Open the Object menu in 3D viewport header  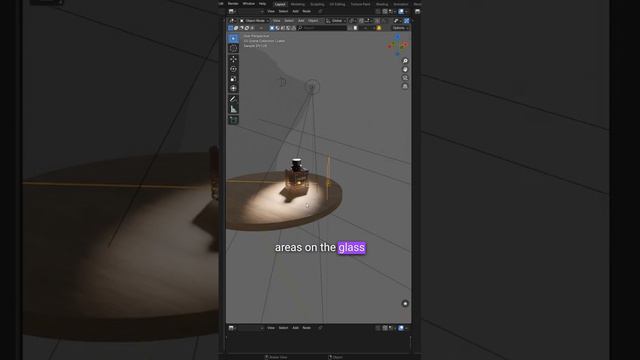click(313, 20)
